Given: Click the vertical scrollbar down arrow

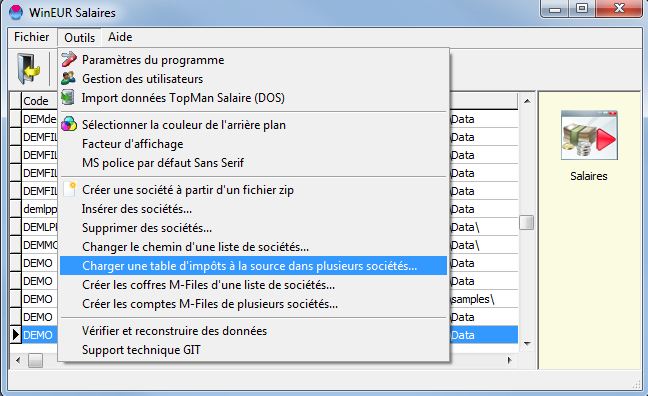Looking at the screenshot, I should pos(527,343).
